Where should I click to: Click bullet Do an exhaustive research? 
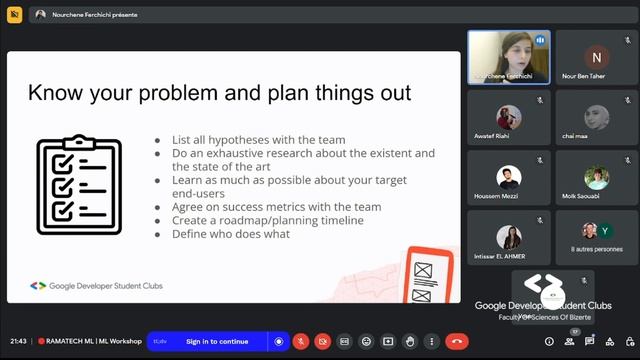click(x=303, y=160)
